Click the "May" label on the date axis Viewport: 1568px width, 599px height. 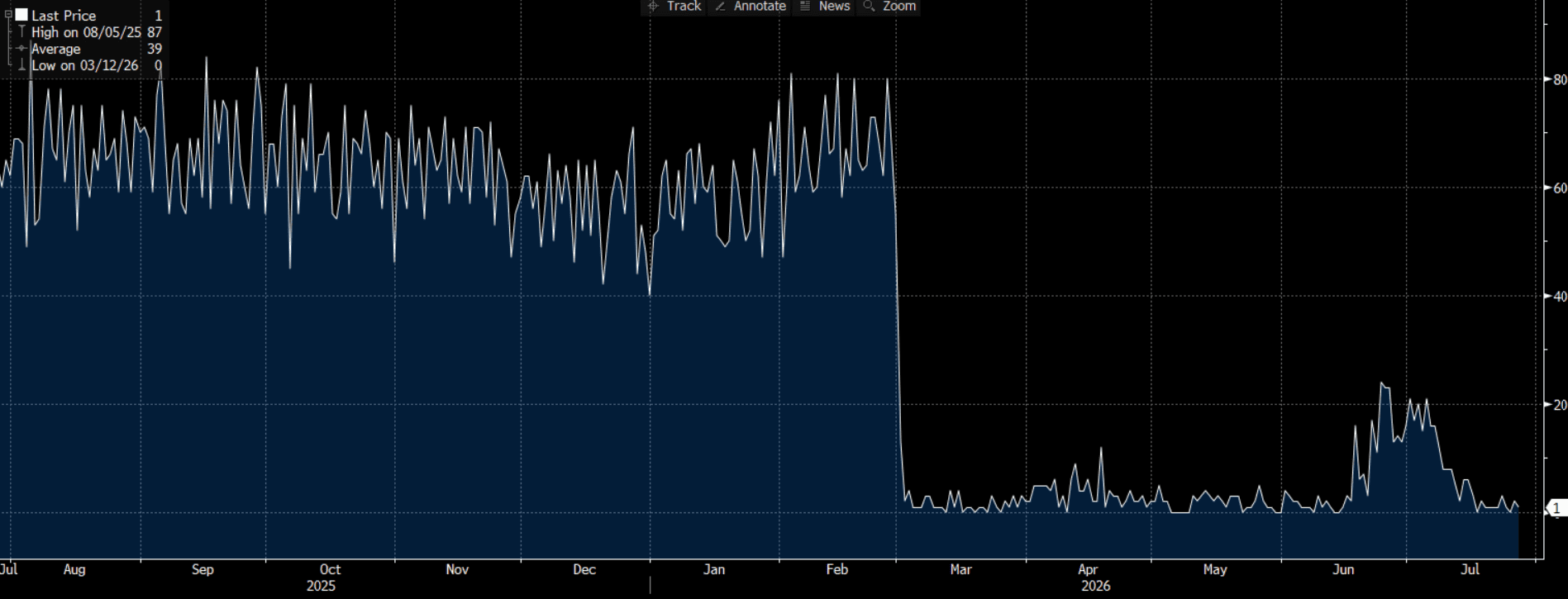pos(1215,569)
